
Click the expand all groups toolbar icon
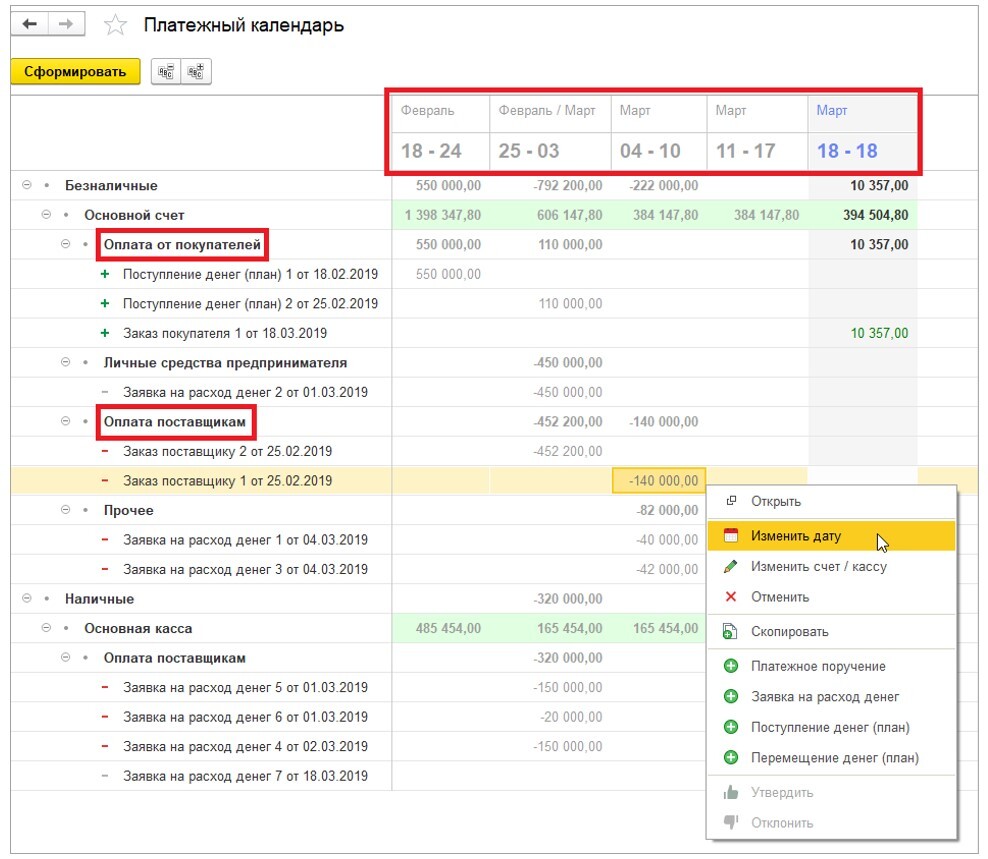(196, 71)
